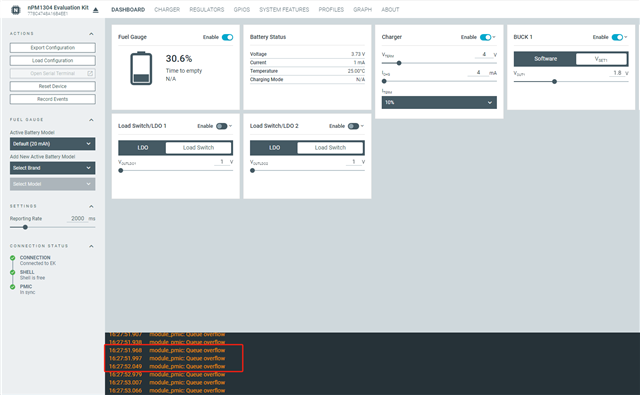640x395 pixels.
Task: Go to SYSTEM FEATURES tab
Action: point(284,9)
